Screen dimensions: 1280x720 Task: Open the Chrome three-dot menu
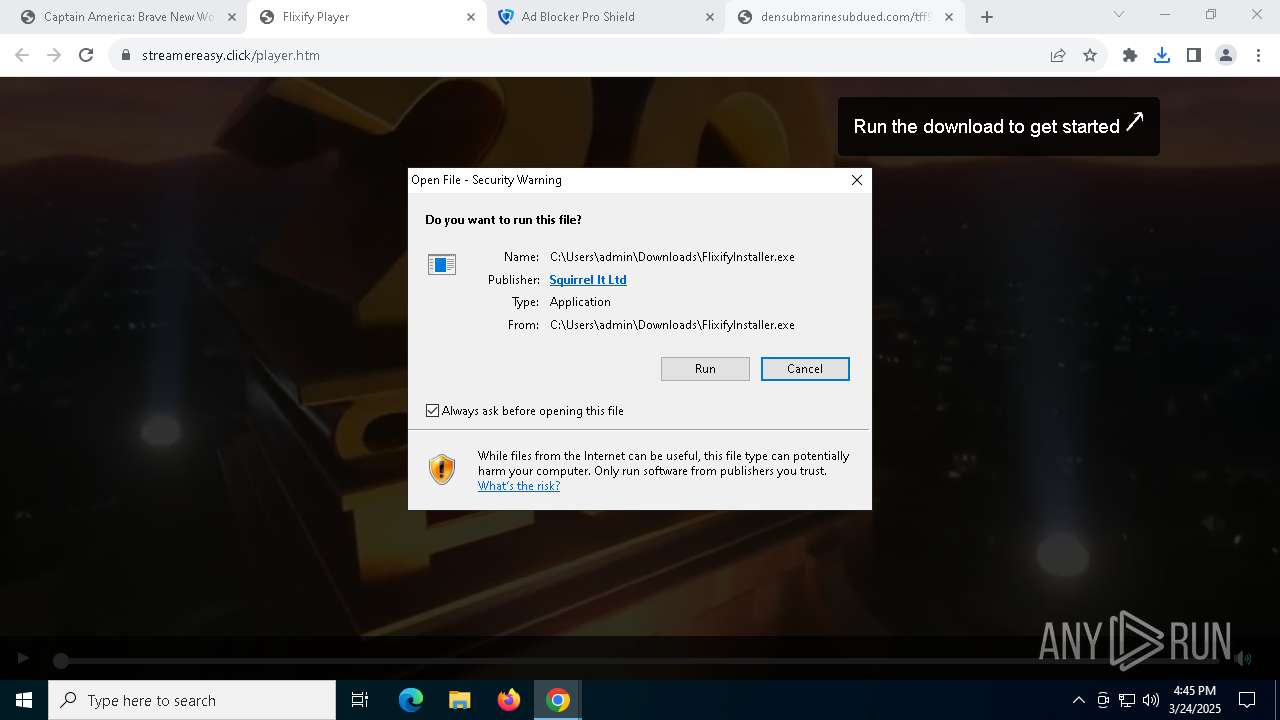point(1258,55)
